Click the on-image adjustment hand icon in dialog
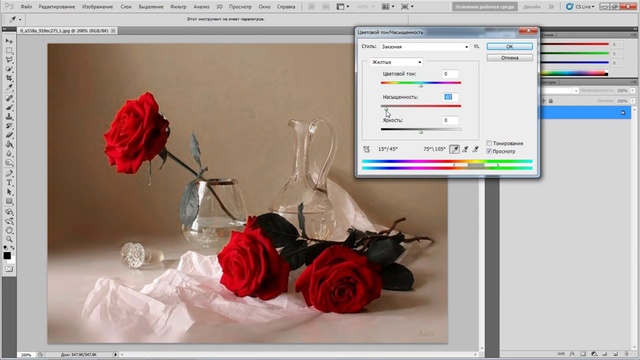640x360 pixels. click(367, 149)
